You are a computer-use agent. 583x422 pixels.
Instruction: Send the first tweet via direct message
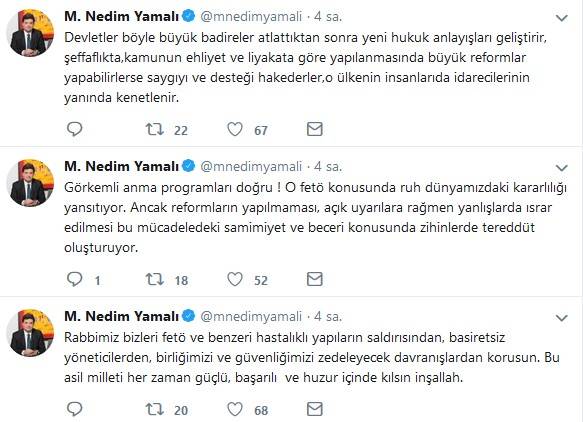(x=315, y=129)
